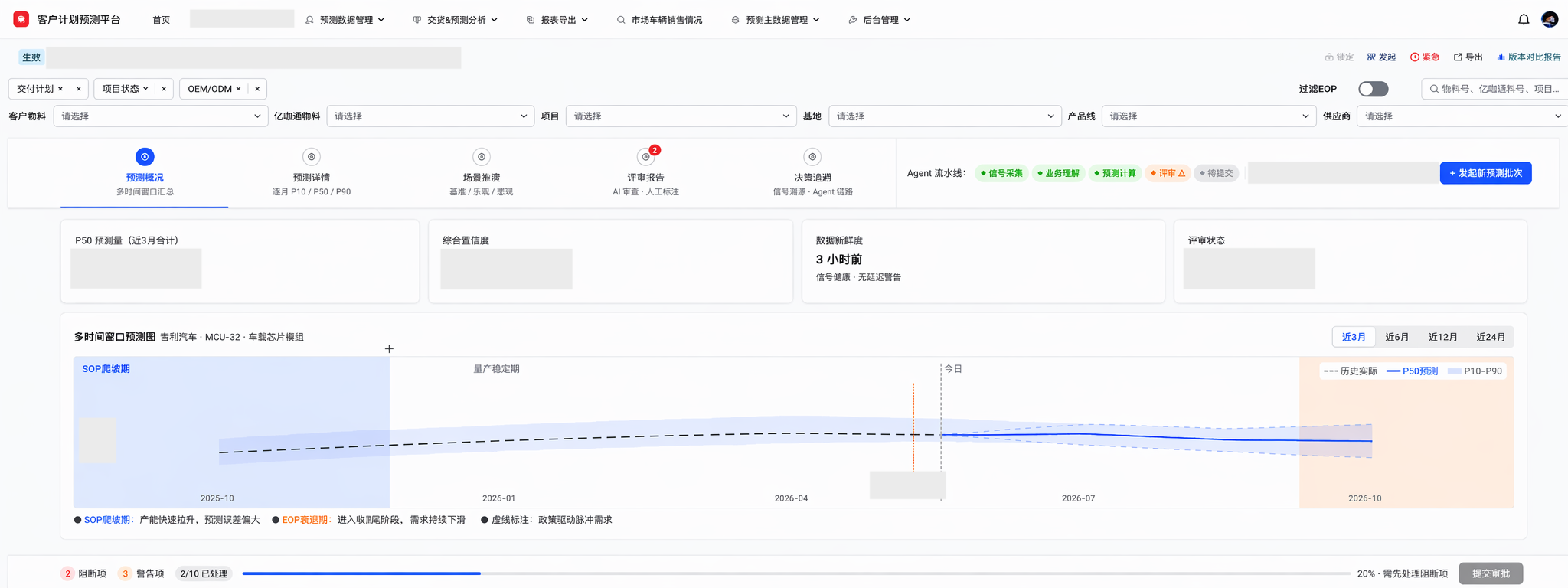The height and width of the screenshot is (588, 1568).
Task: Click the orange dashed marker line
Action: [x=913, y=426]
